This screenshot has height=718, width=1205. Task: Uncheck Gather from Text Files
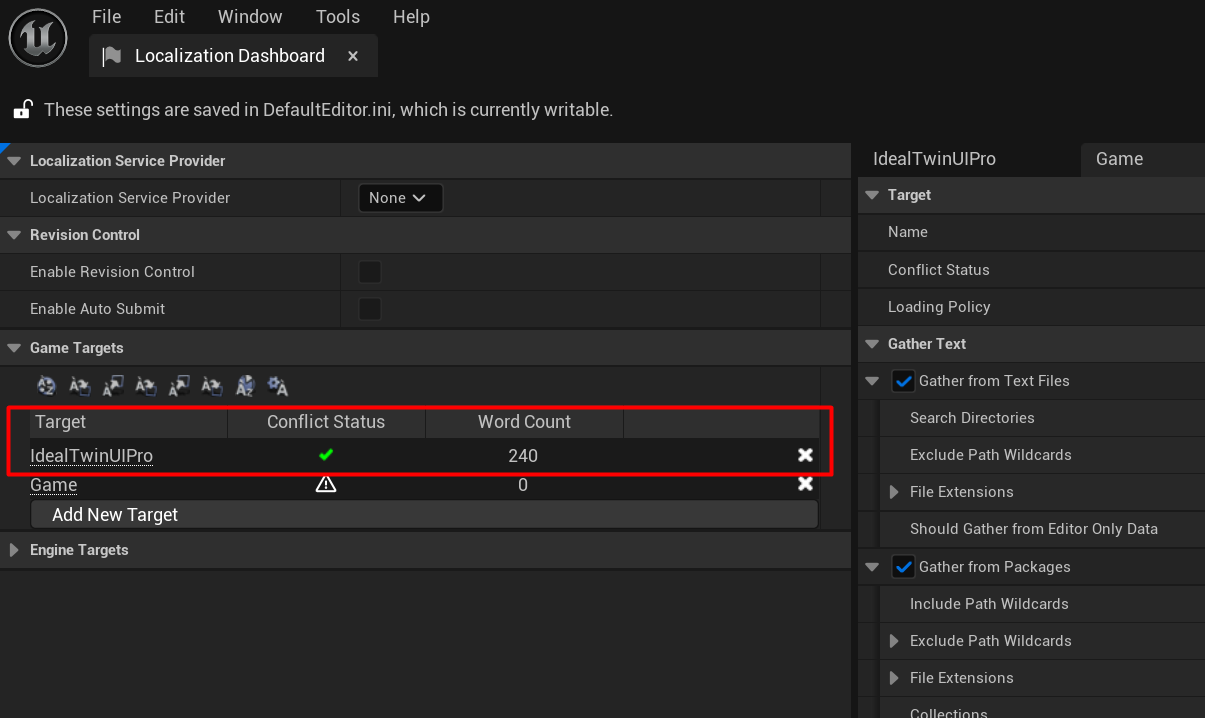pos(903,381)
